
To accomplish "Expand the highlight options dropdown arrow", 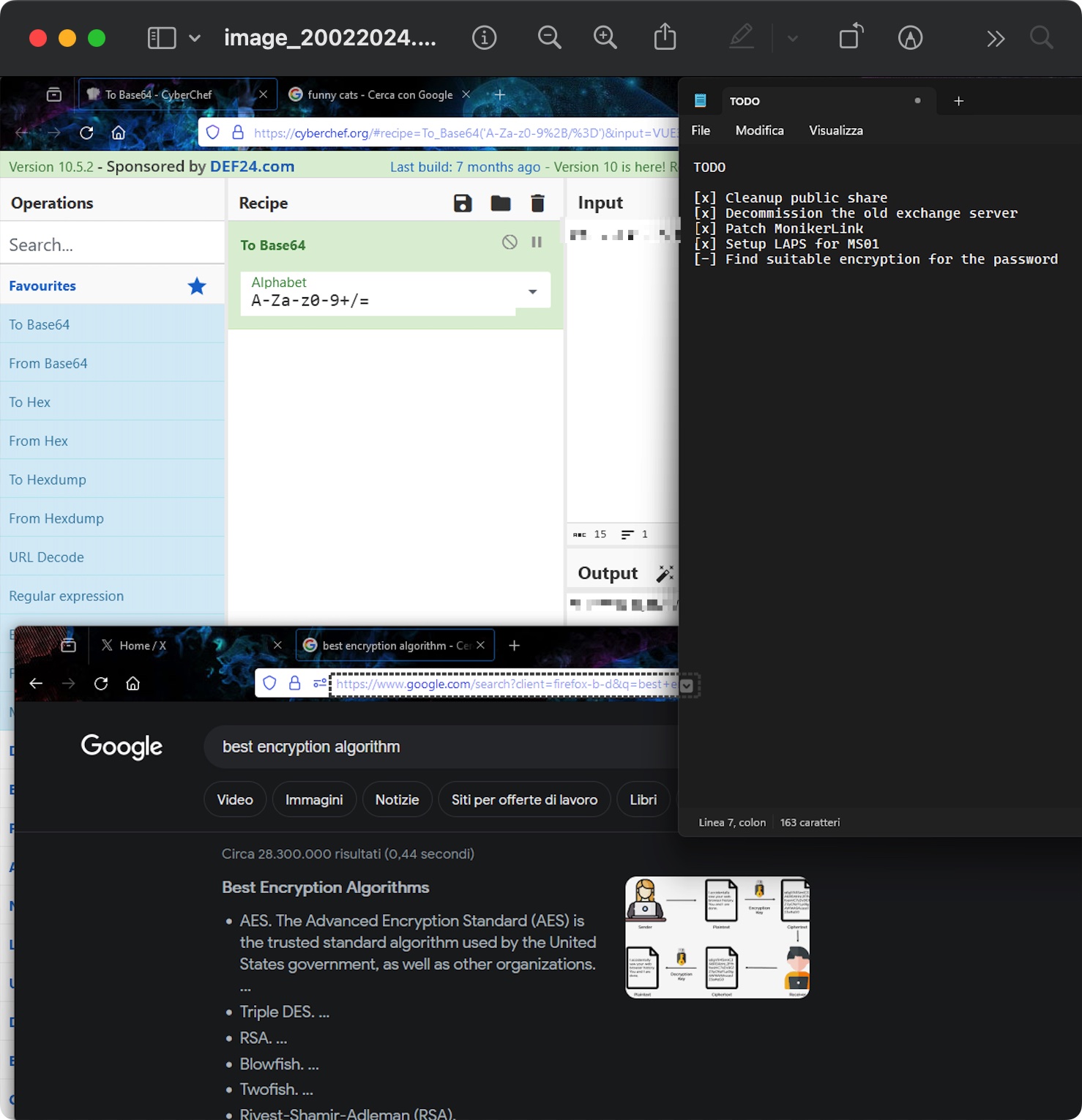I will tap(792, 38).
